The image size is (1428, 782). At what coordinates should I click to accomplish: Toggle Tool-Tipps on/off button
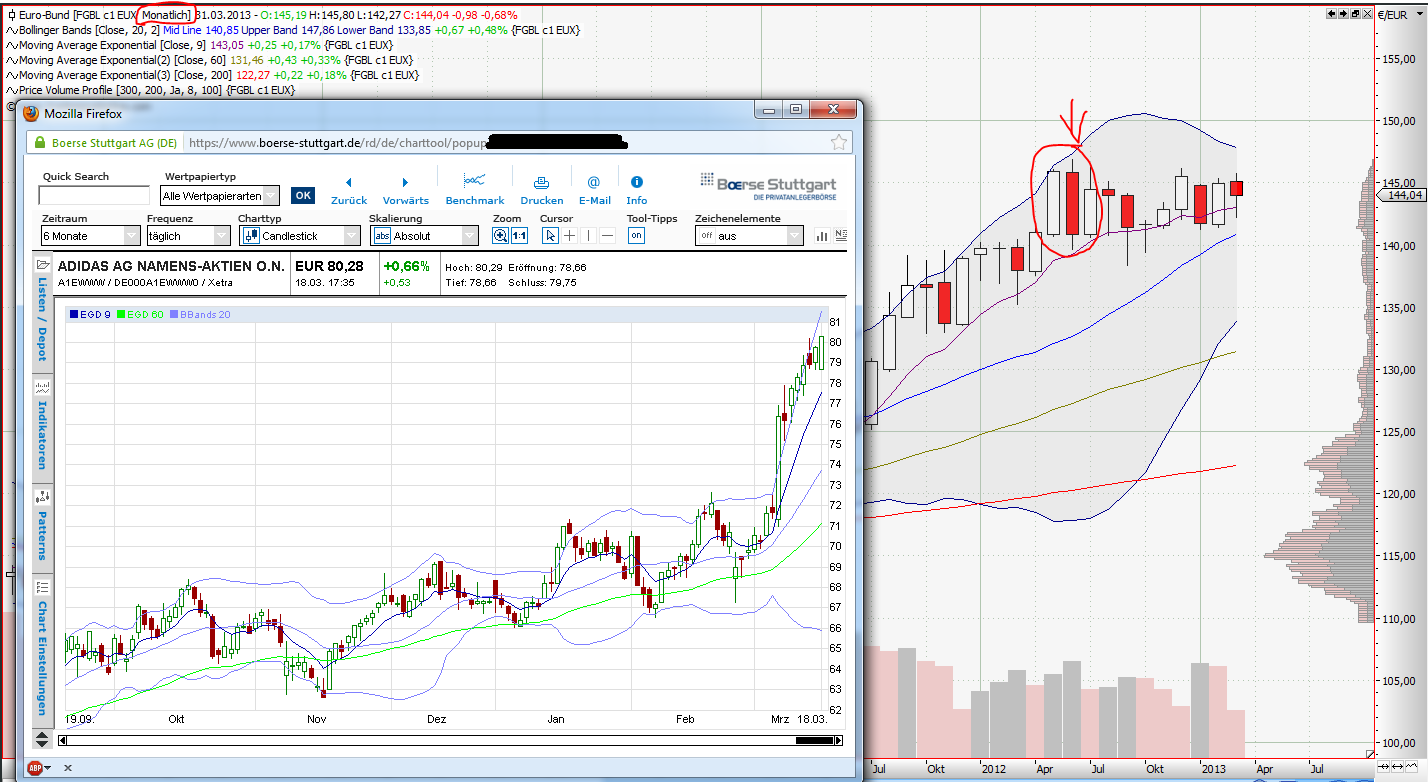click(x=636, y=236)
